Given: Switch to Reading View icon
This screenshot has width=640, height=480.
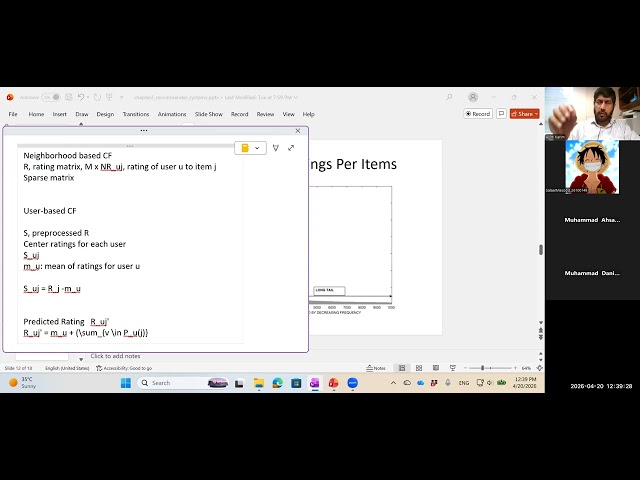Looking at the screenshot, I should point(436,368).
